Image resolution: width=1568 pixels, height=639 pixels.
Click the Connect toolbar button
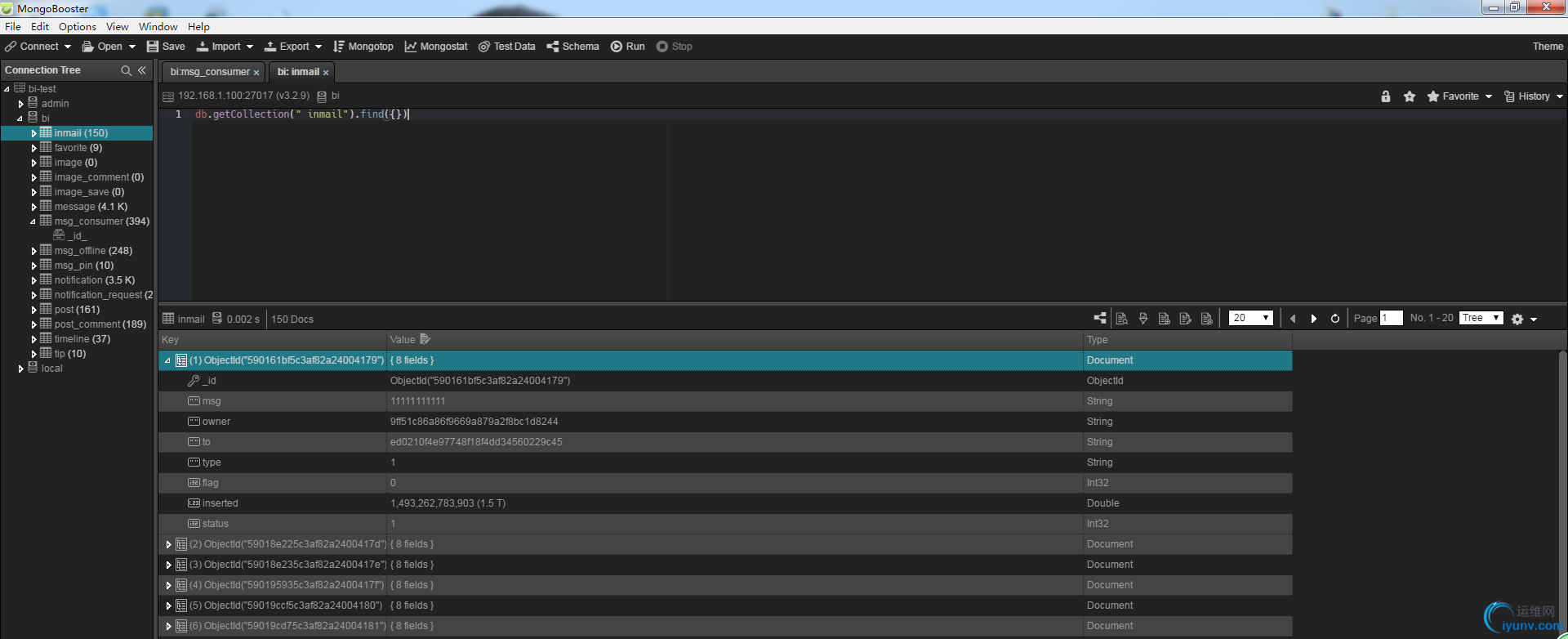(32, 47)
